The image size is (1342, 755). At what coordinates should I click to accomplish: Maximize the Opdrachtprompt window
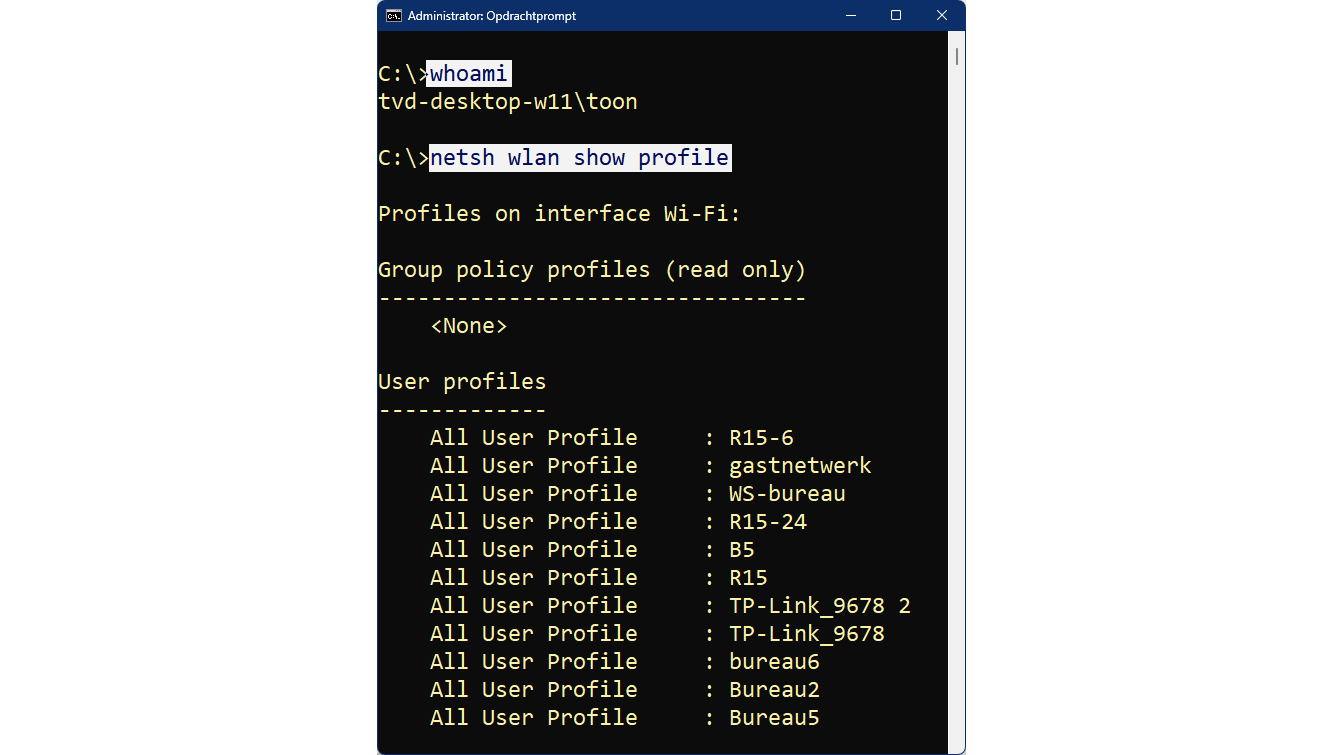[x=896, y=16]
